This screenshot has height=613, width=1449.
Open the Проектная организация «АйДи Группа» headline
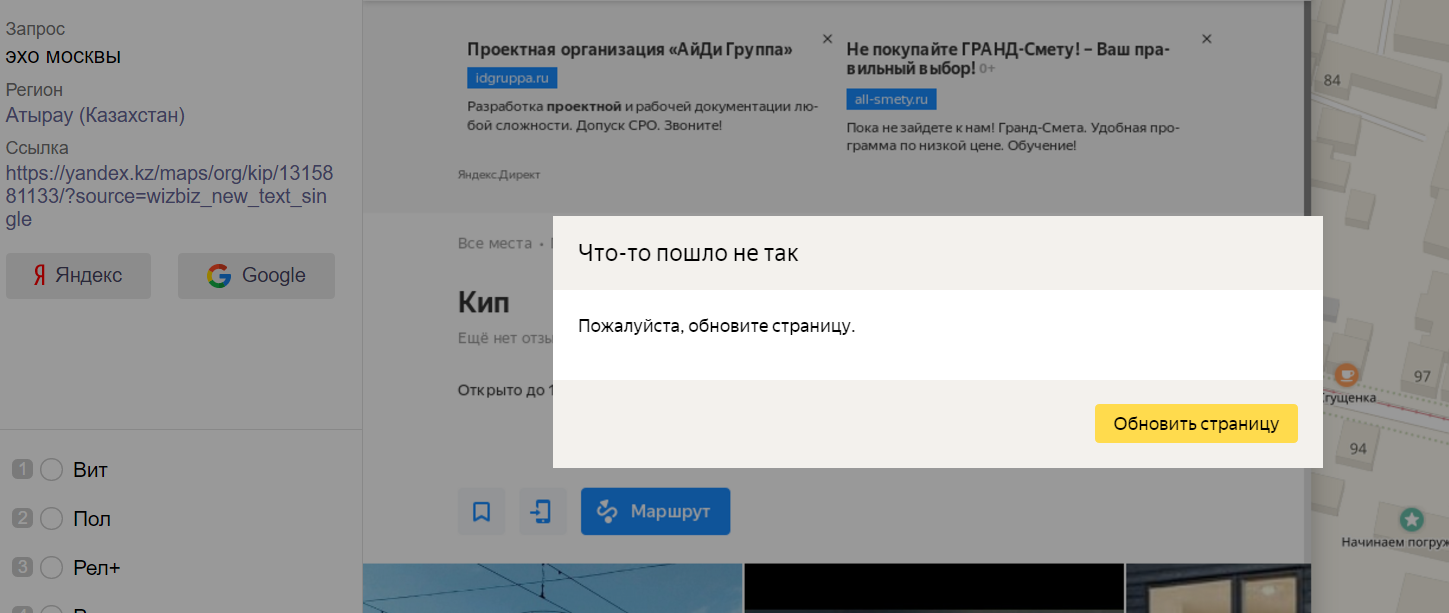pyautogui.click(x=630, y=49)
